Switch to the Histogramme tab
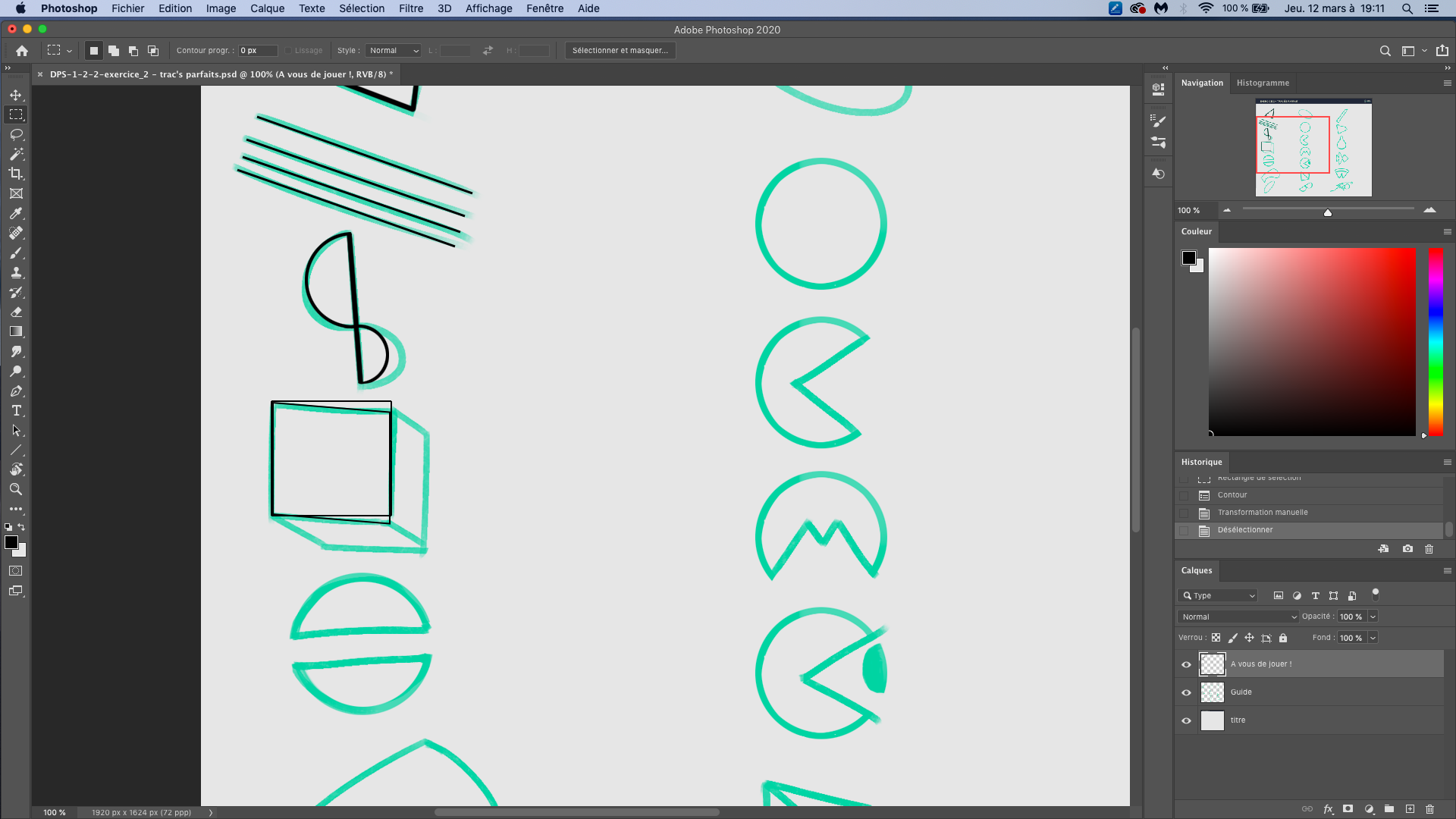 1263,83
